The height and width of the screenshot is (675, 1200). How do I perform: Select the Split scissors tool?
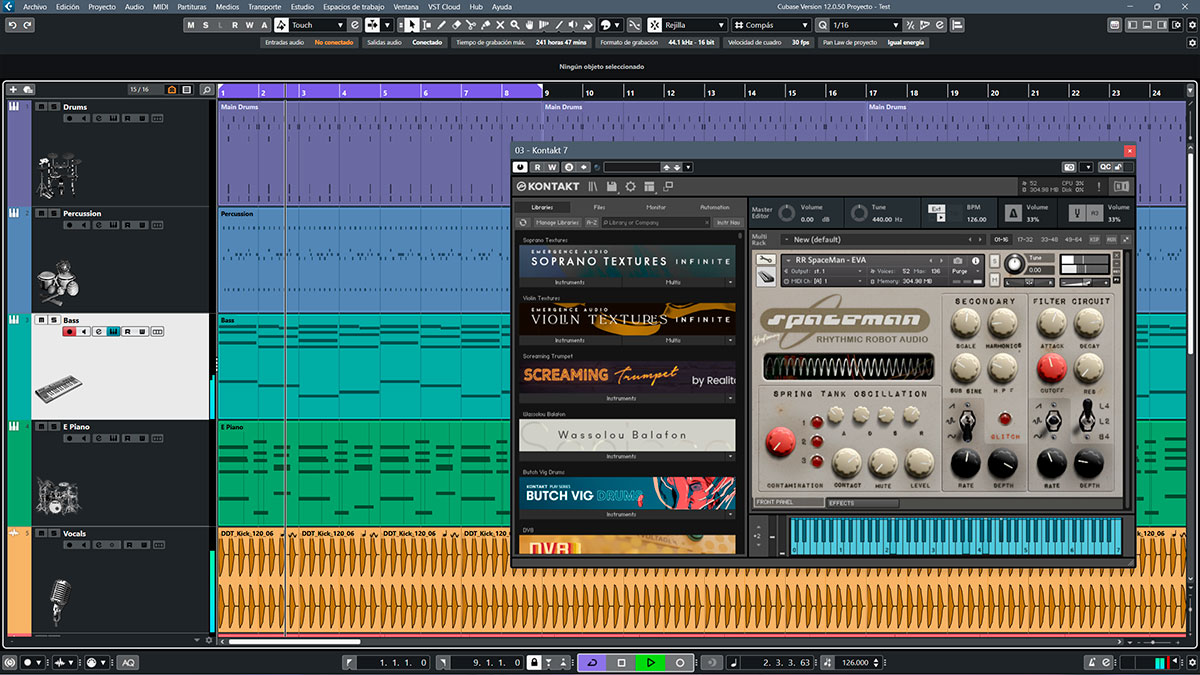pyautogui.click(x=471, y=25)
